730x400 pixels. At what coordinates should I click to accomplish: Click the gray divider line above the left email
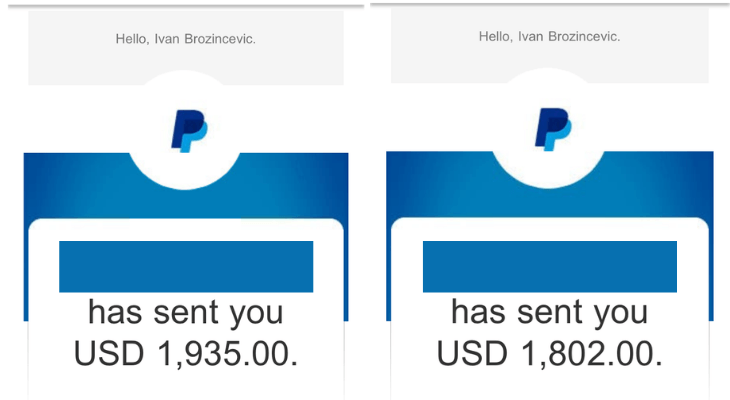[x=186, y=7]
